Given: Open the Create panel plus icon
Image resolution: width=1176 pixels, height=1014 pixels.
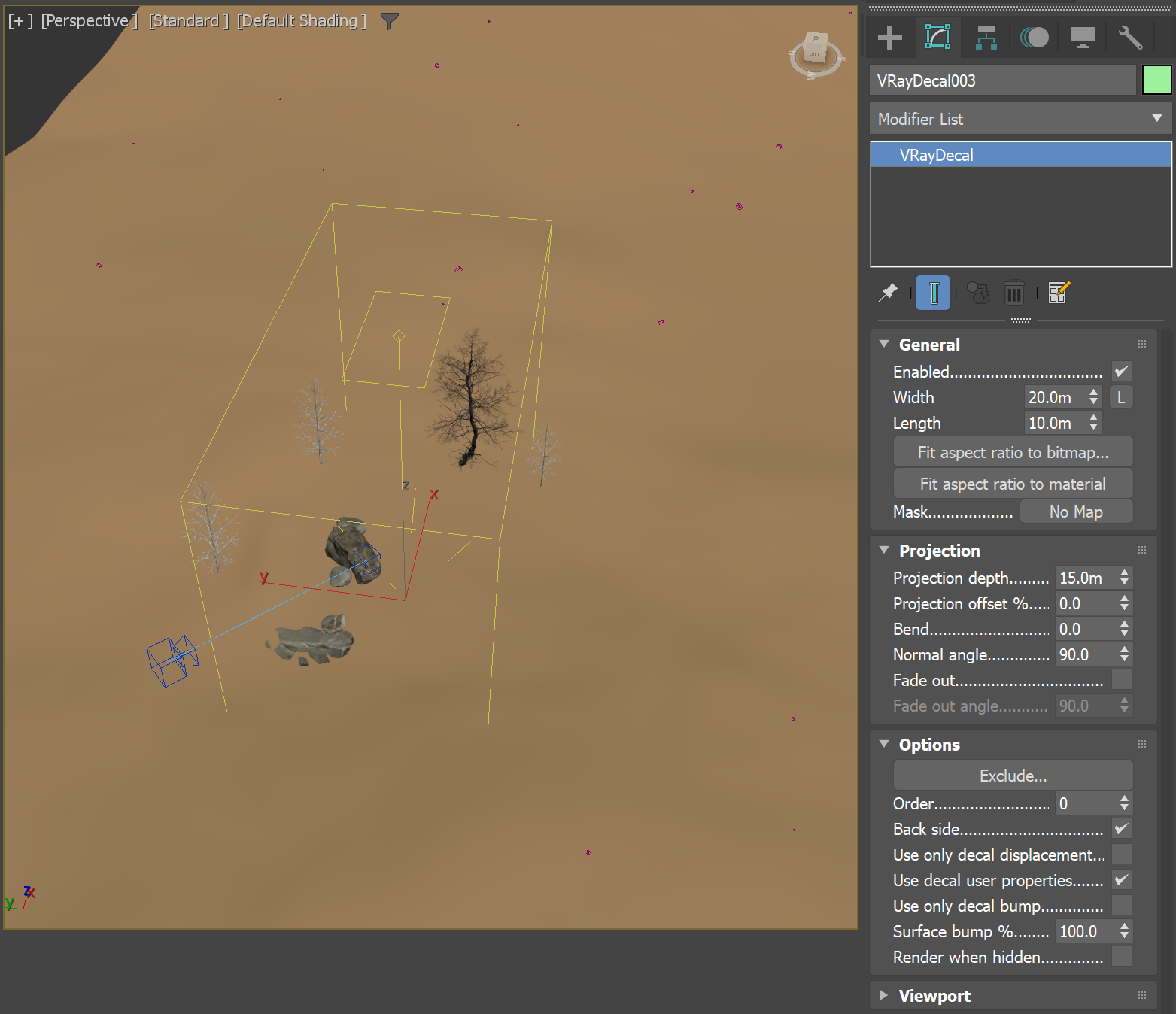Looking at the screenshot, I should tap(889, 37).
